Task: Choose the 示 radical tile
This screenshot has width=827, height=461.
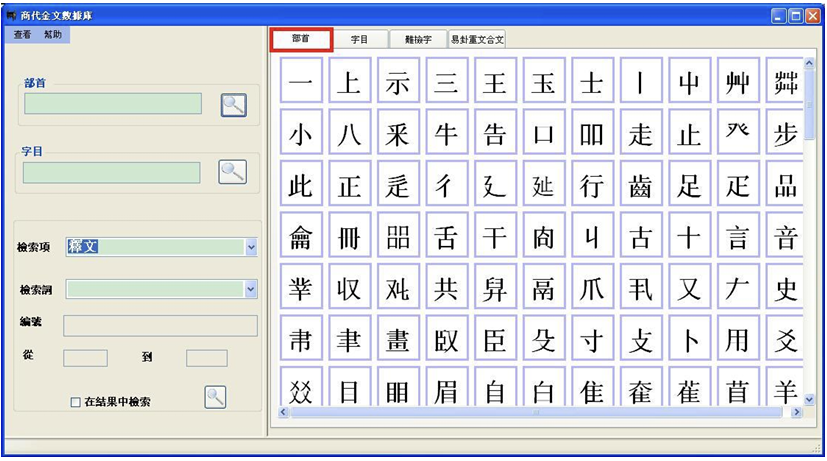Action: click(398, 80)
